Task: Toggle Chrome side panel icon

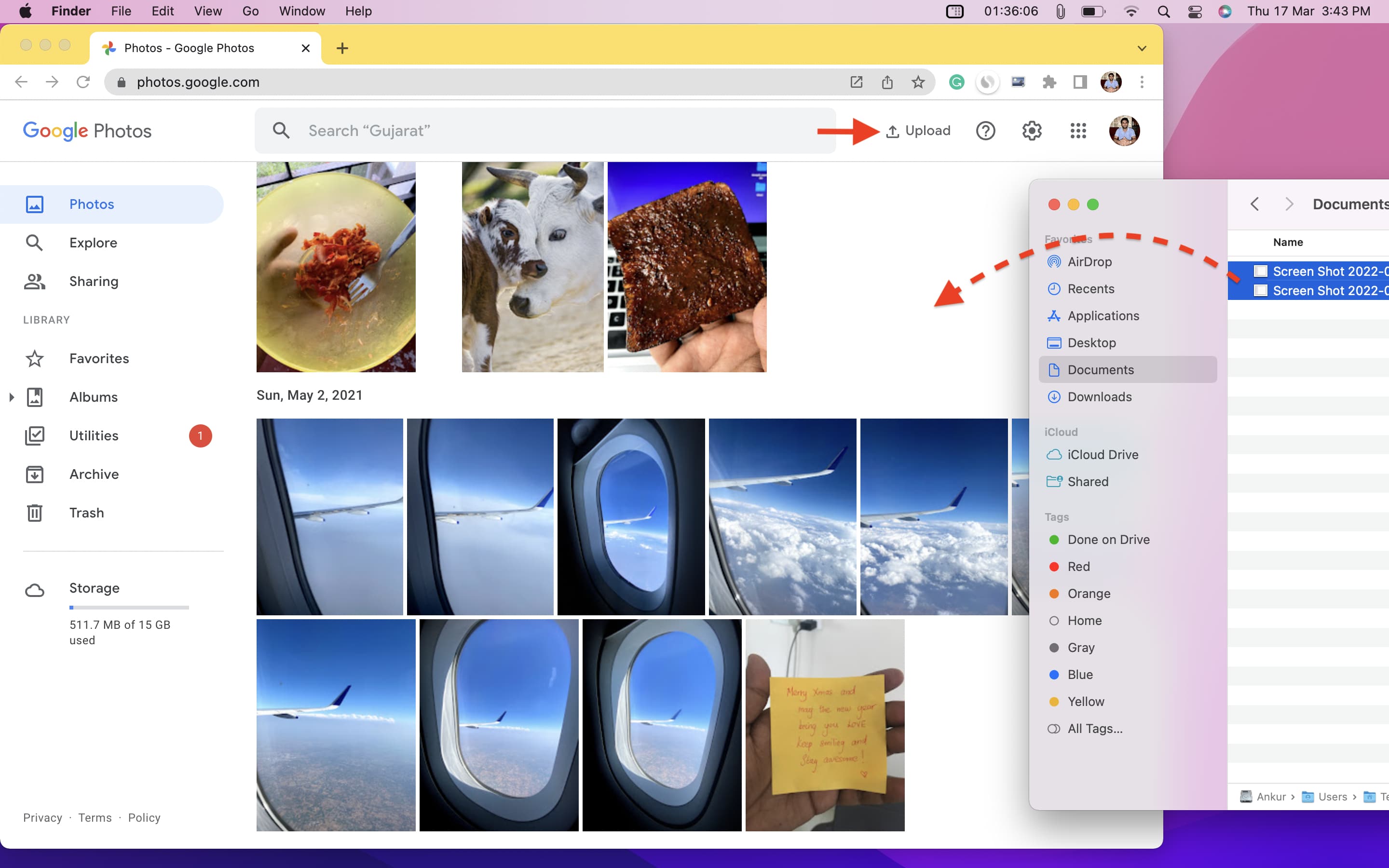Action: pos(1080,82)
